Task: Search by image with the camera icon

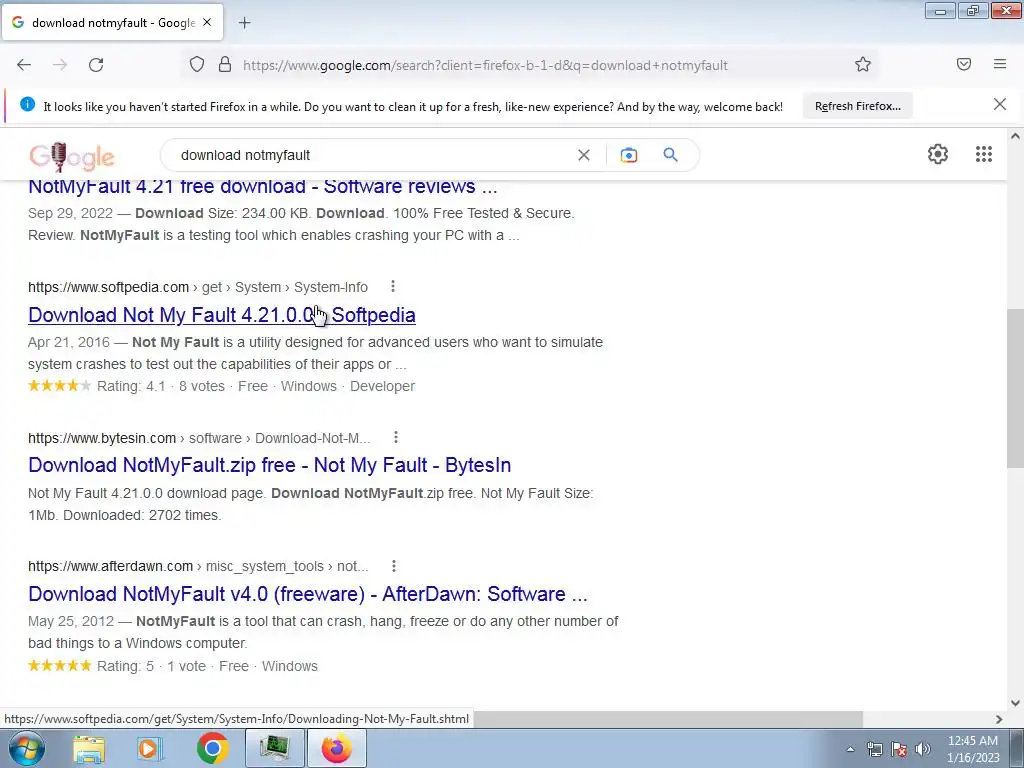Action: 628,155
